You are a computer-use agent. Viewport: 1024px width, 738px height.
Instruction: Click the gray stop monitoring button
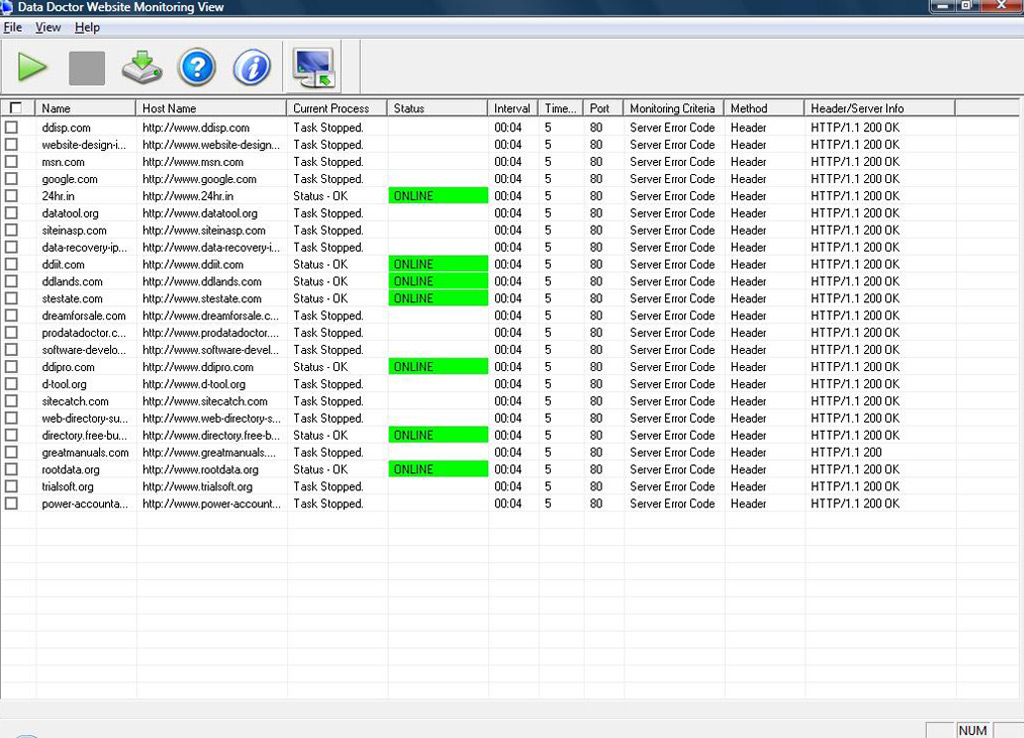pyautogui.click(x=87, y=68)
